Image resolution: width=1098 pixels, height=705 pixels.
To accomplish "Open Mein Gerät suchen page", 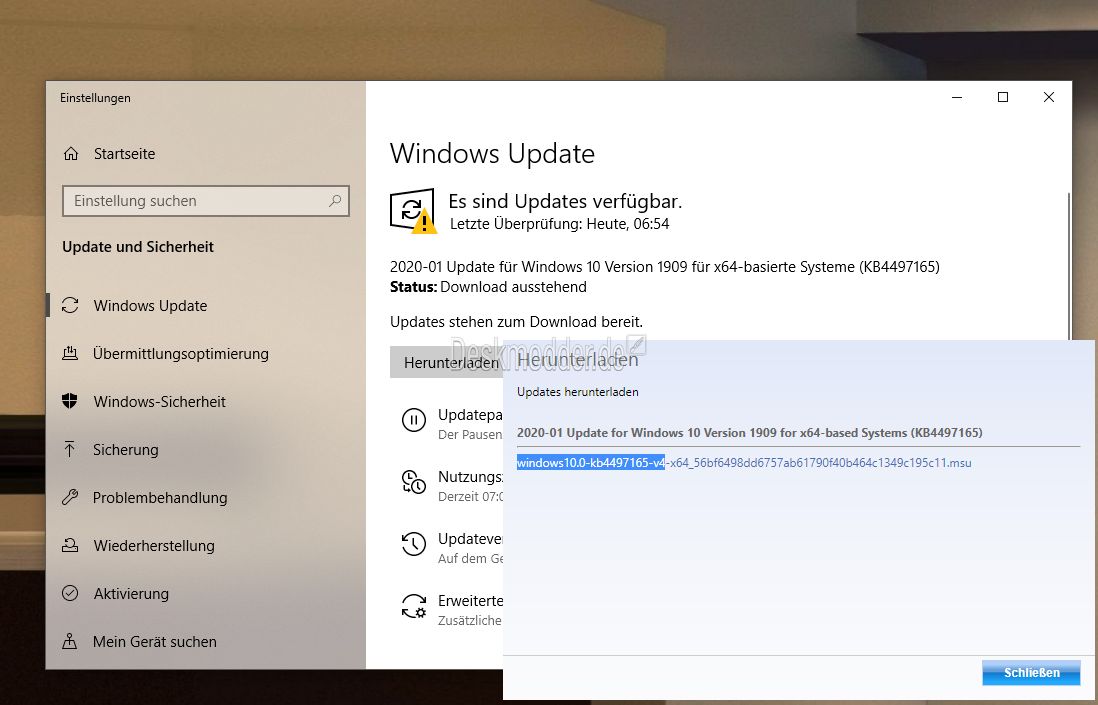I will (x=155, y=641).
